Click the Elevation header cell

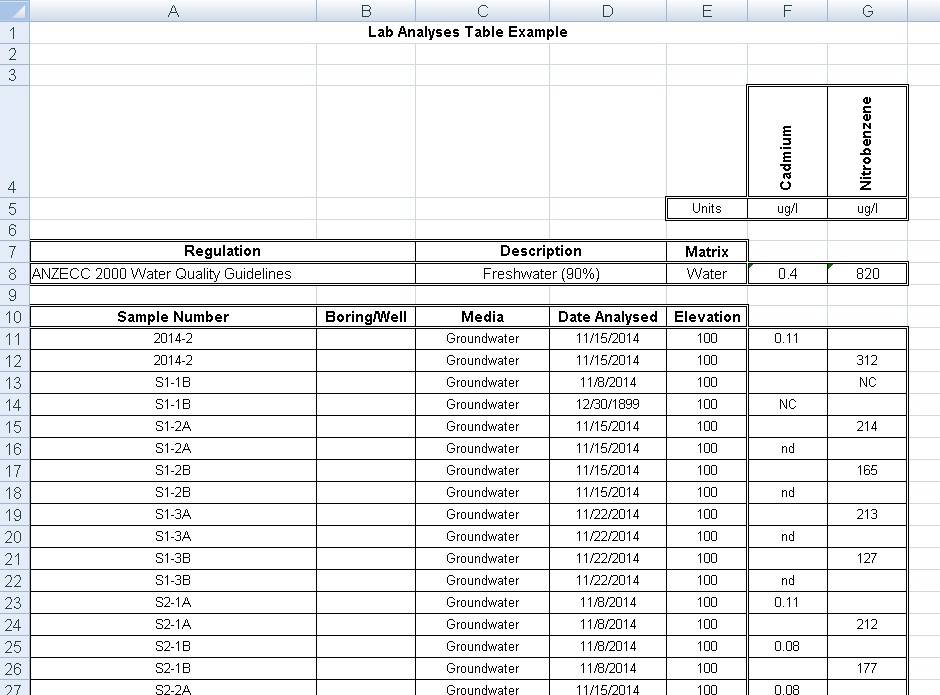tap(707, 317)
